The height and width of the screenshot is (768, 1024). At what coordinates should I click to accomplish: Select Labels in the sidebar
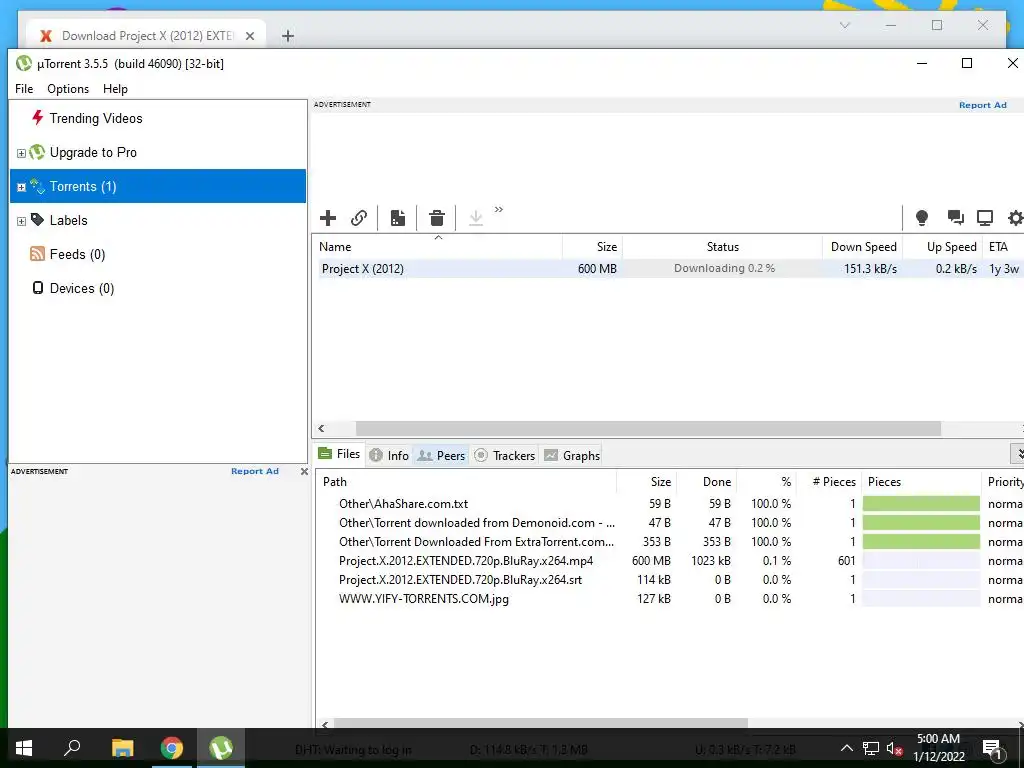69,220
